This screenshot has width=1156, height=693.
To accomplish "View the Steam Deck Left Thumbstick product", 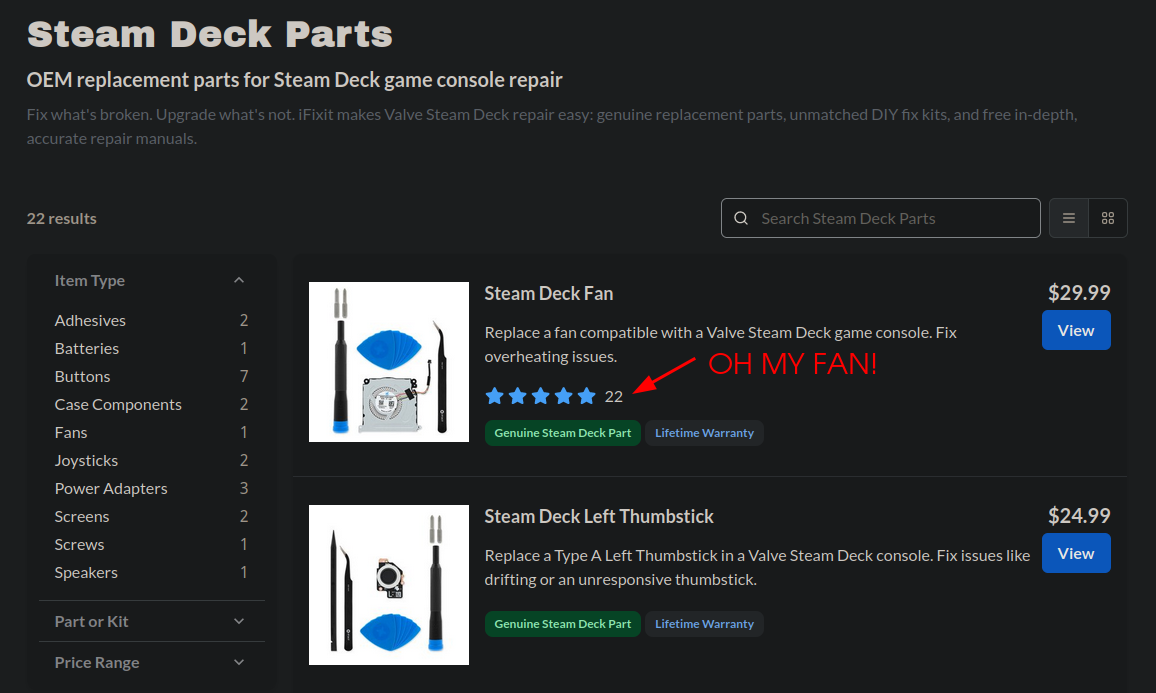I will click(x=1076, y=553).
